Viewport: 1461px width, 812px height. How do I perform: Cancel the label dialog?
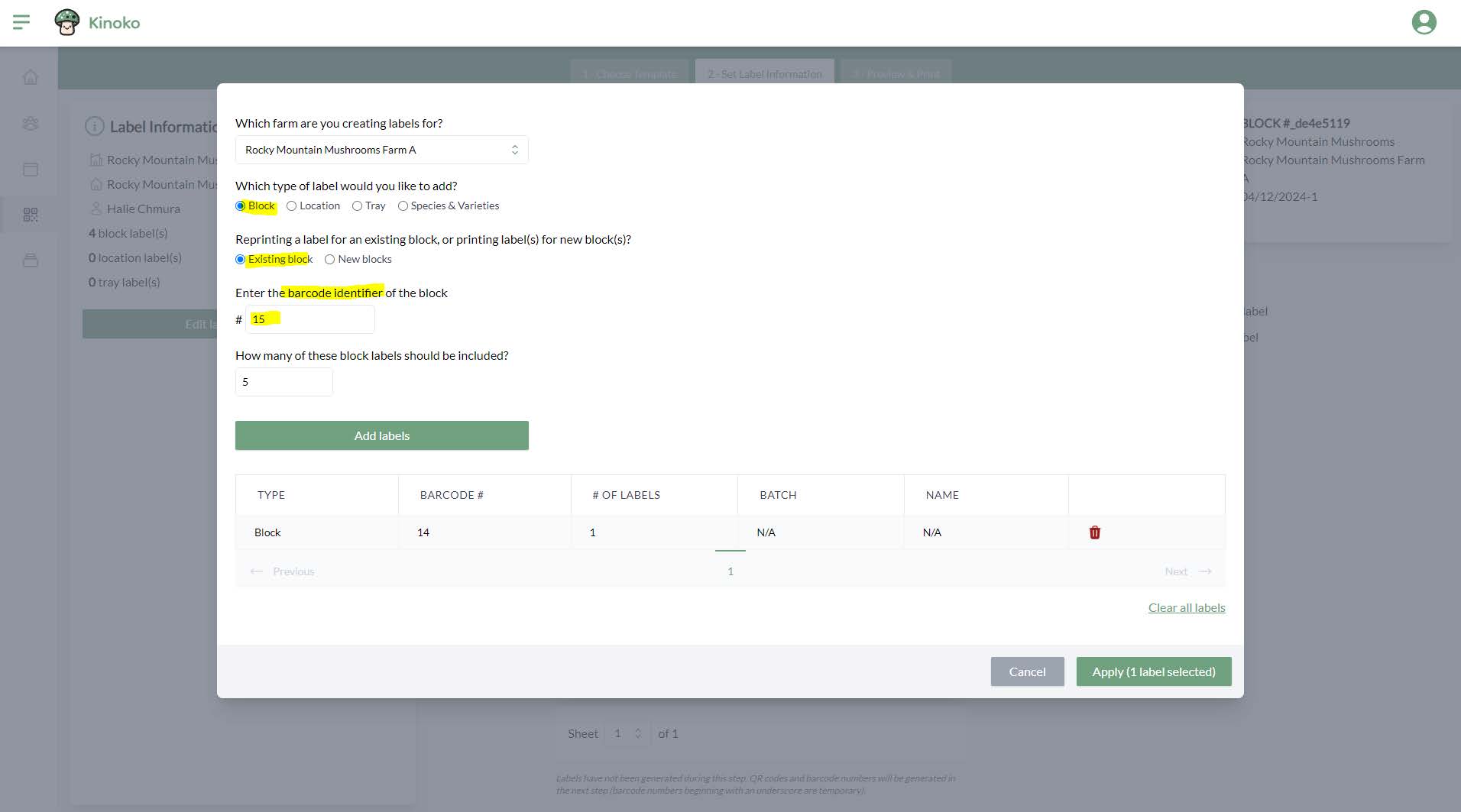1026,671
